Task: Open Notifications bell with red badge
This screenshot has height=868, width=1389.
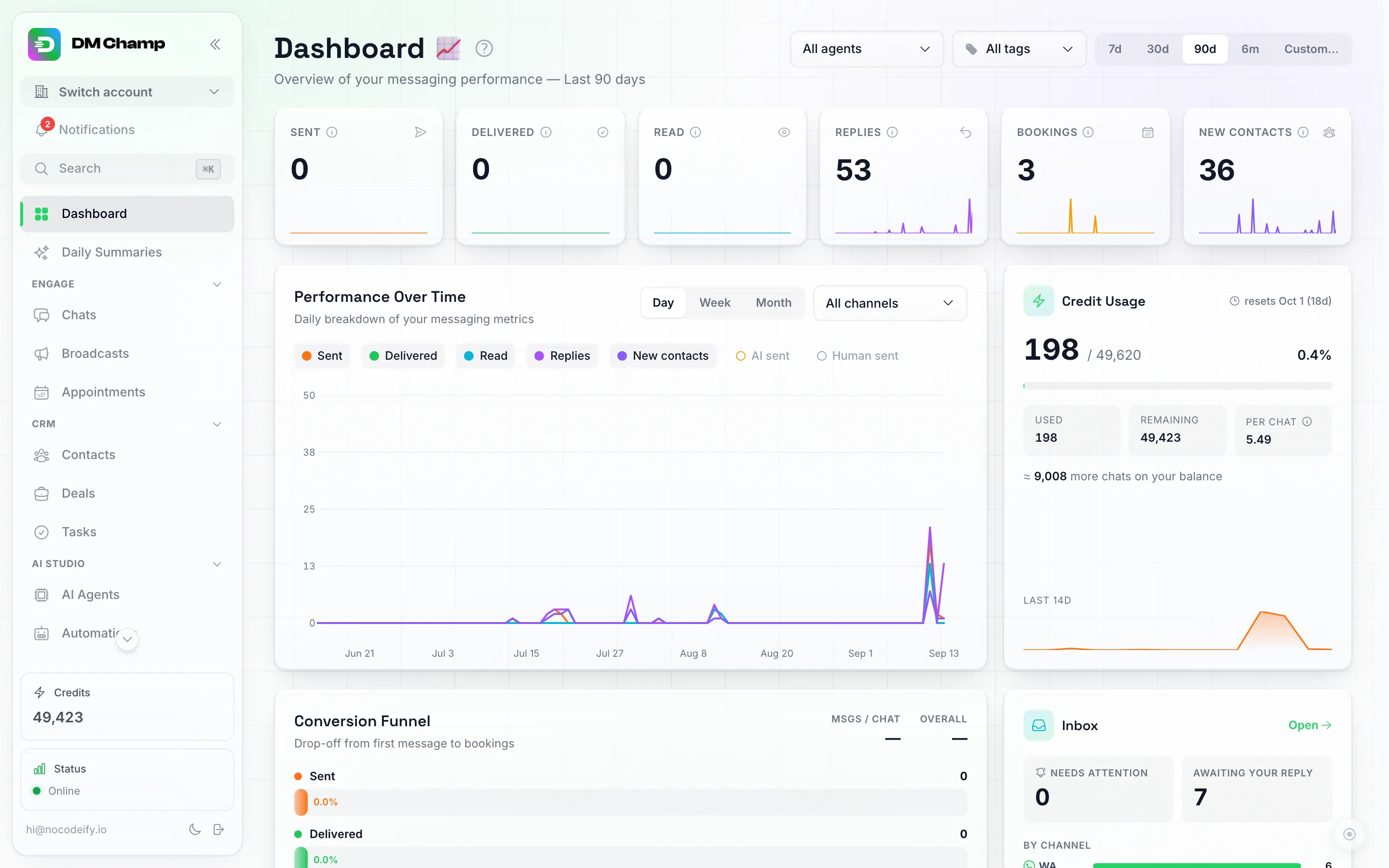Action: point(42,129)
